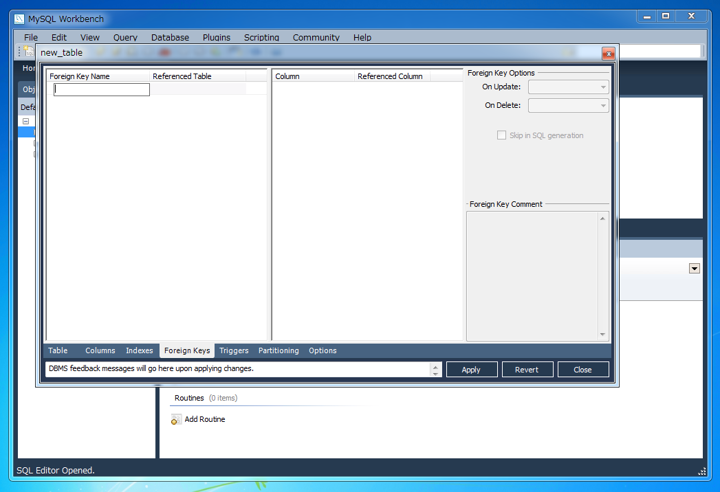Switch to the Columns tab
This screenshot has width=720, height=492.
click(100, 351)
